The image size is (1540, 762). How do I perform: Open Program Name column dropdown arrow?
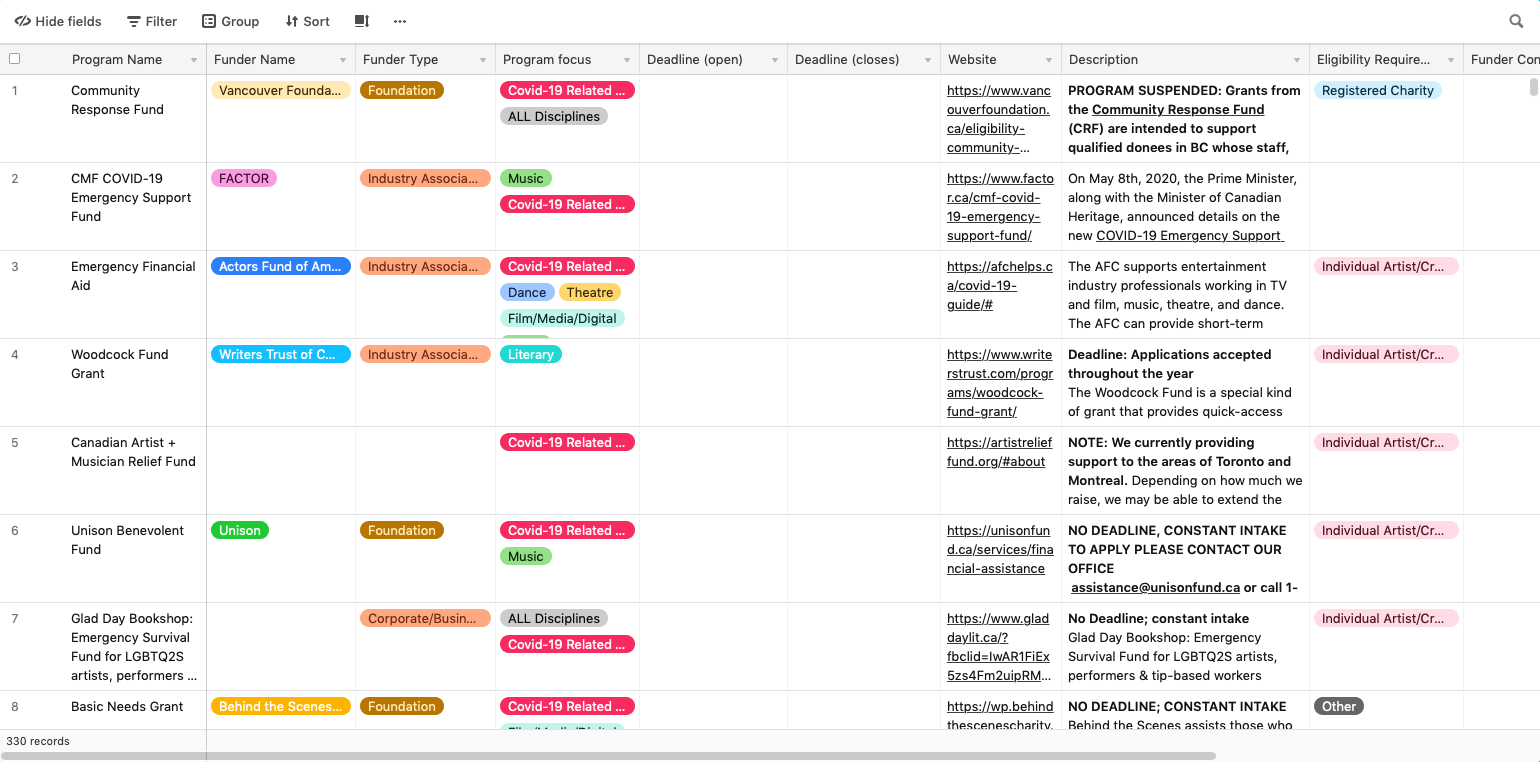[194, 60]
